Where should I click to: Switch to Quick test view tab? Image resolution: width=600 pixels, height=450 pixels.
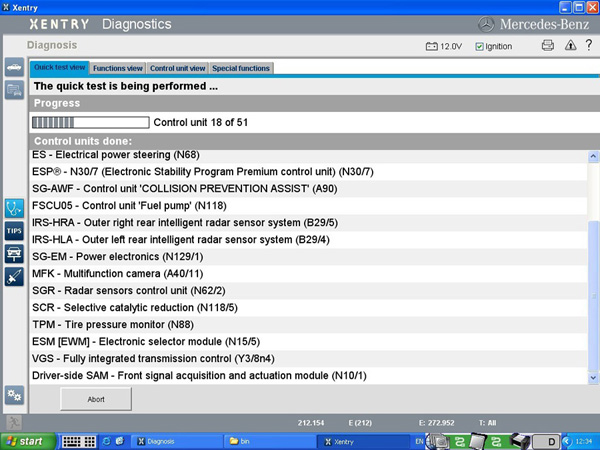pyautogui.click(x=59, y=67)
